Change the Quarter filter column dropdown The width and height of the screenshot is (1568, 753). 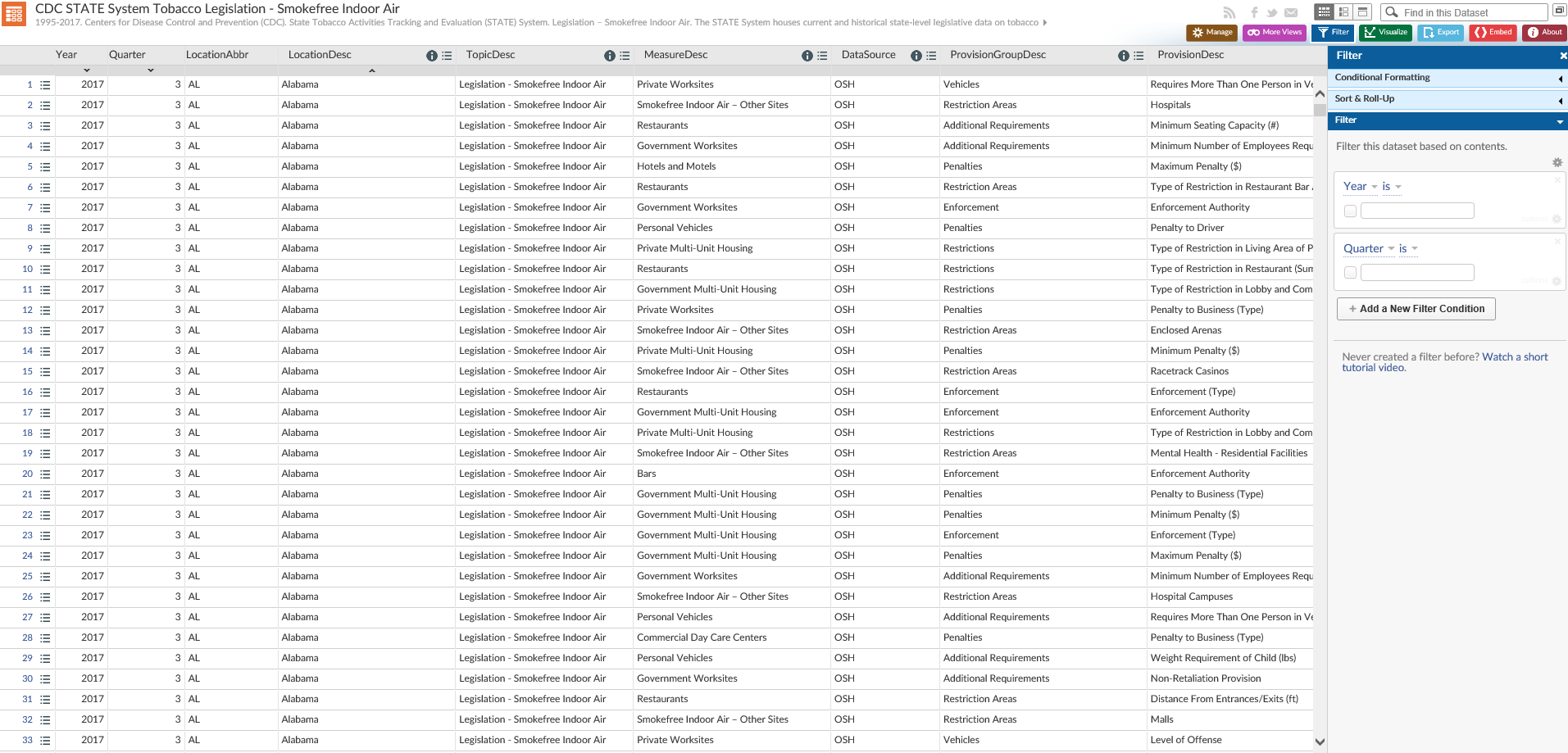click(1369, 248)
